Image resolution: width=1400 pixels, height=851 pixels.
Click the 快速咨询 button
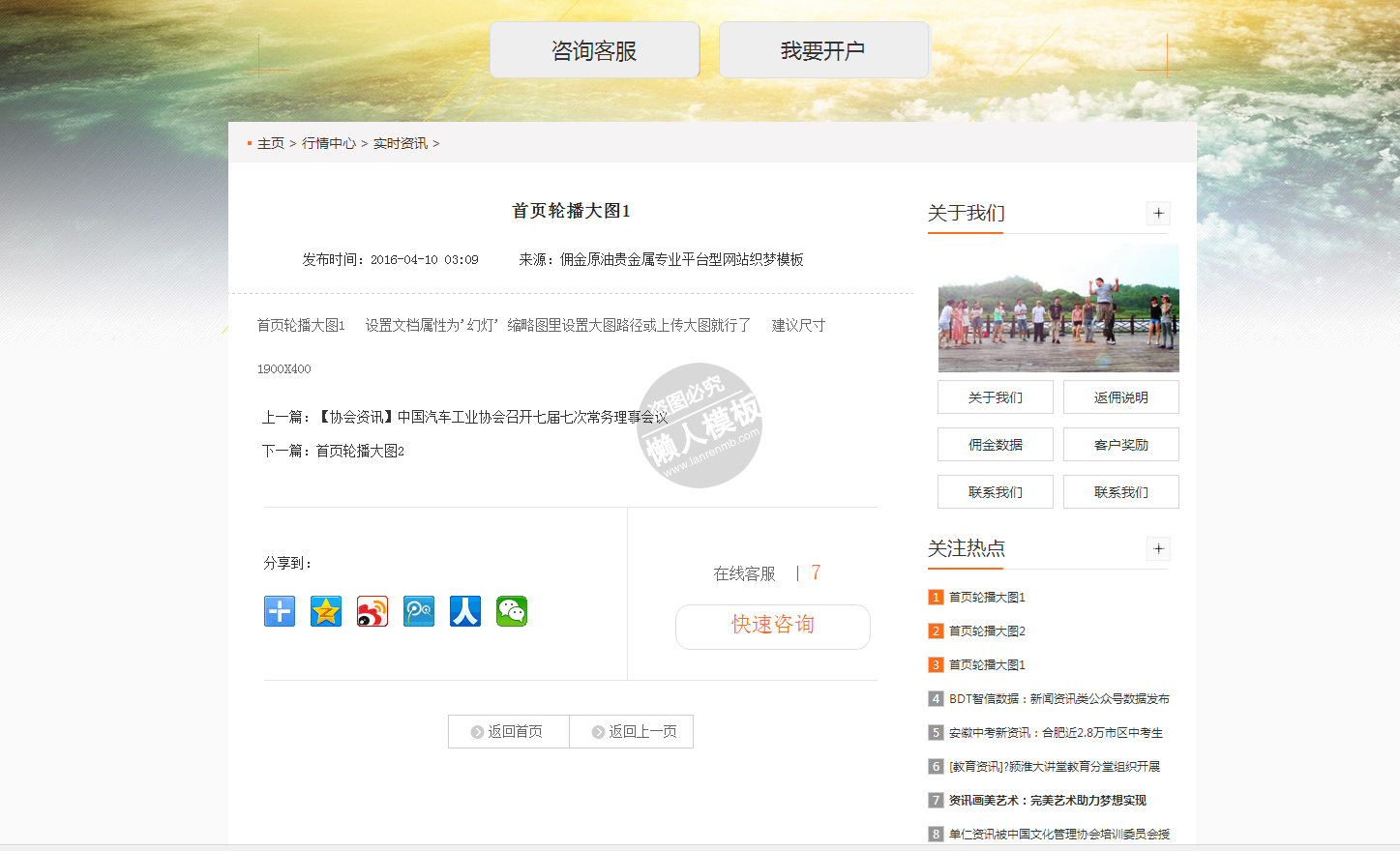(x=772, y=626)
